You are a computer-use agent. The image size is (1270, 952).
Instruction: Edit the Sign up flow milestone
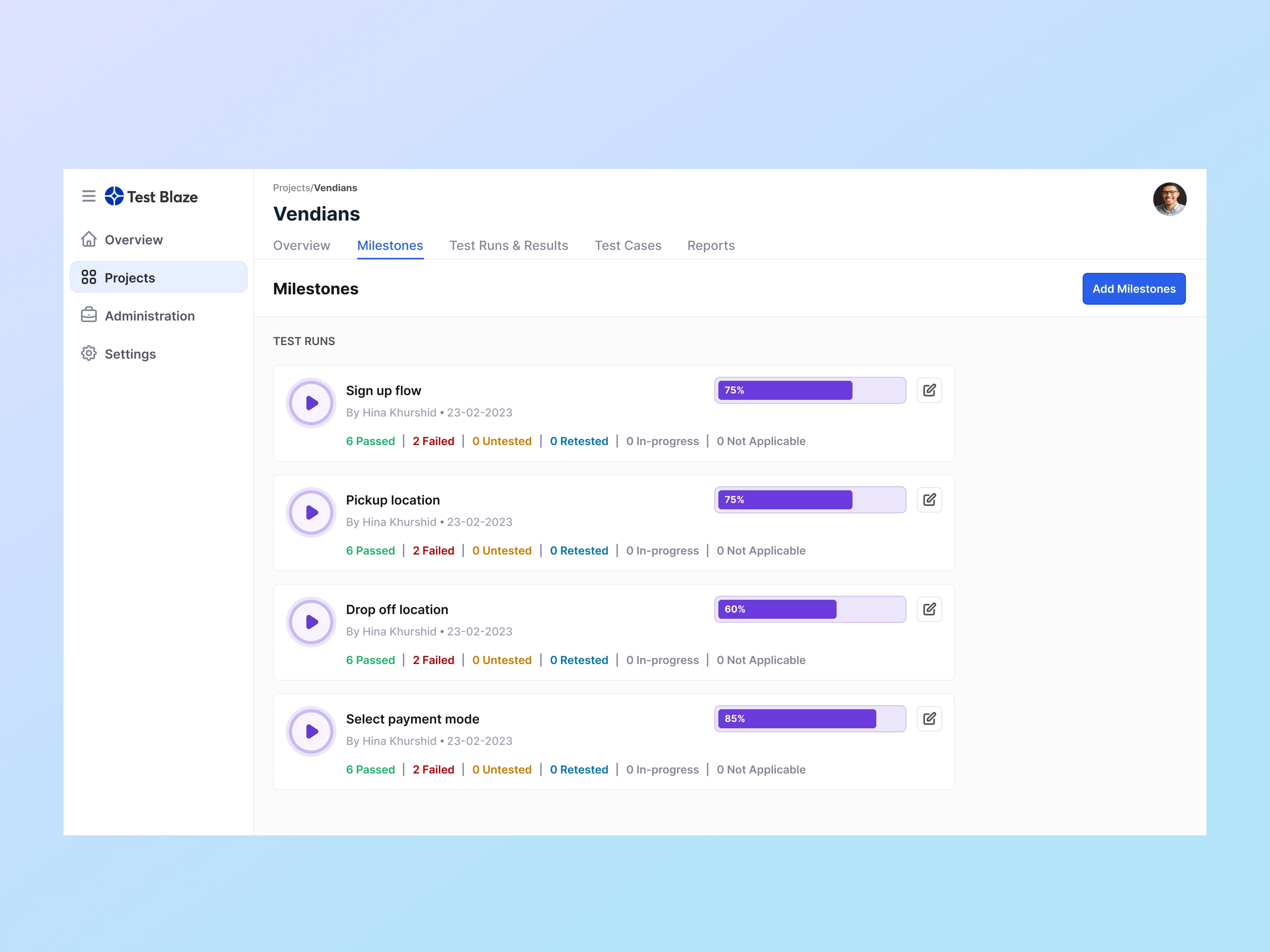(x=929, y=390)
